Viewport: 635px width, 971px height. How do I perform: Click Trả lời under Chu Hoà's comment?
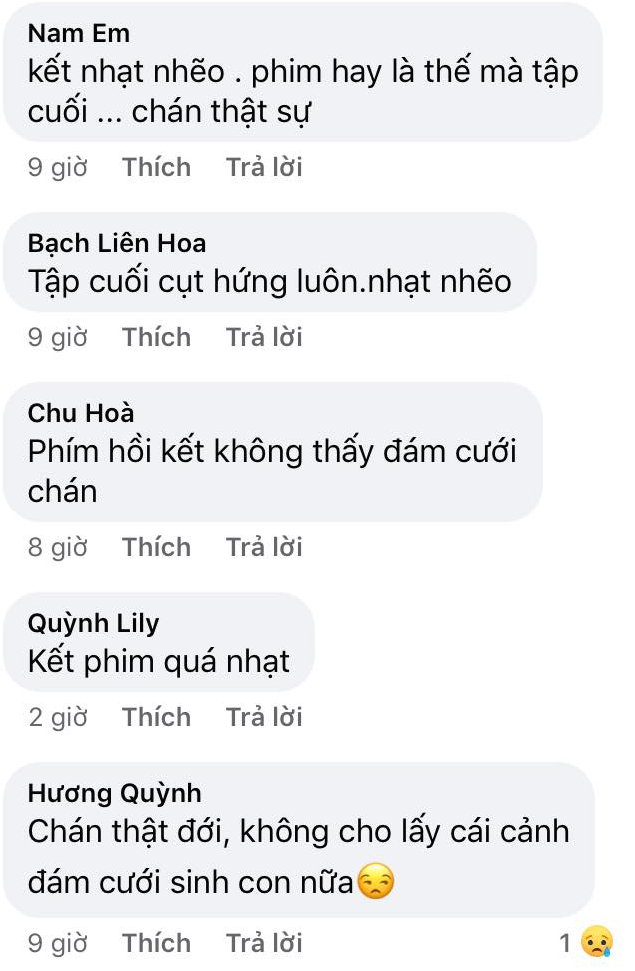click(x=264, y=547)
